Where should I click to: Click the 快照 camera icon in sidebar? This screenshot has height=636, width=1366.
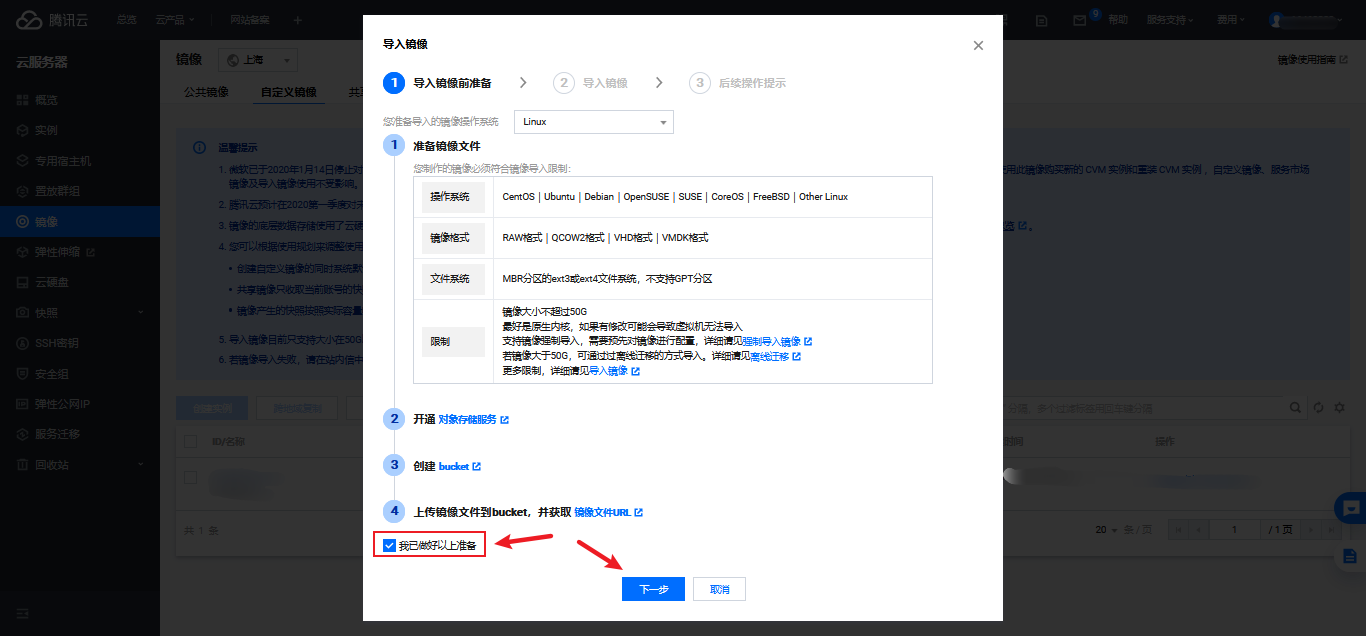pos(23,312)
